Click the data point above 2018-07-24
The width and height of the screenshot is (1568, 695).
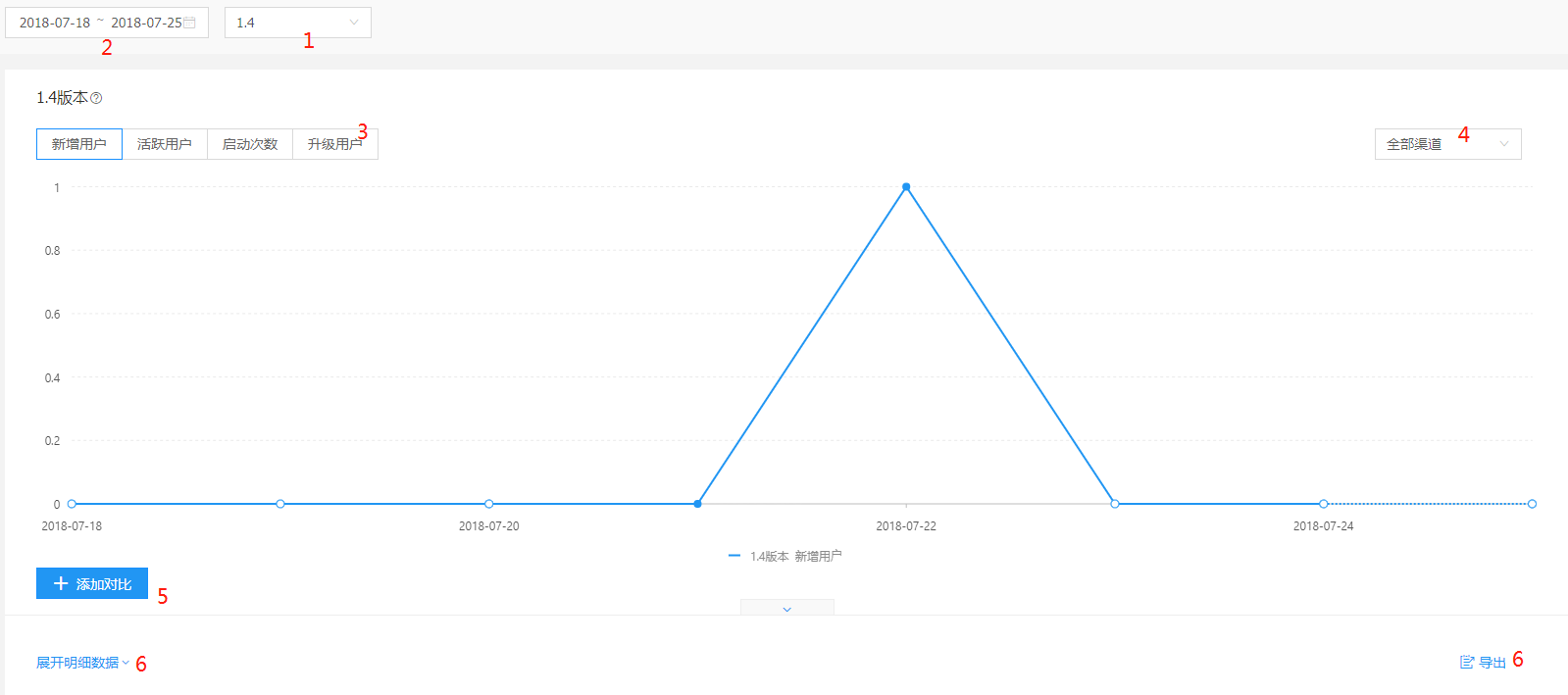click(1324, 504)
